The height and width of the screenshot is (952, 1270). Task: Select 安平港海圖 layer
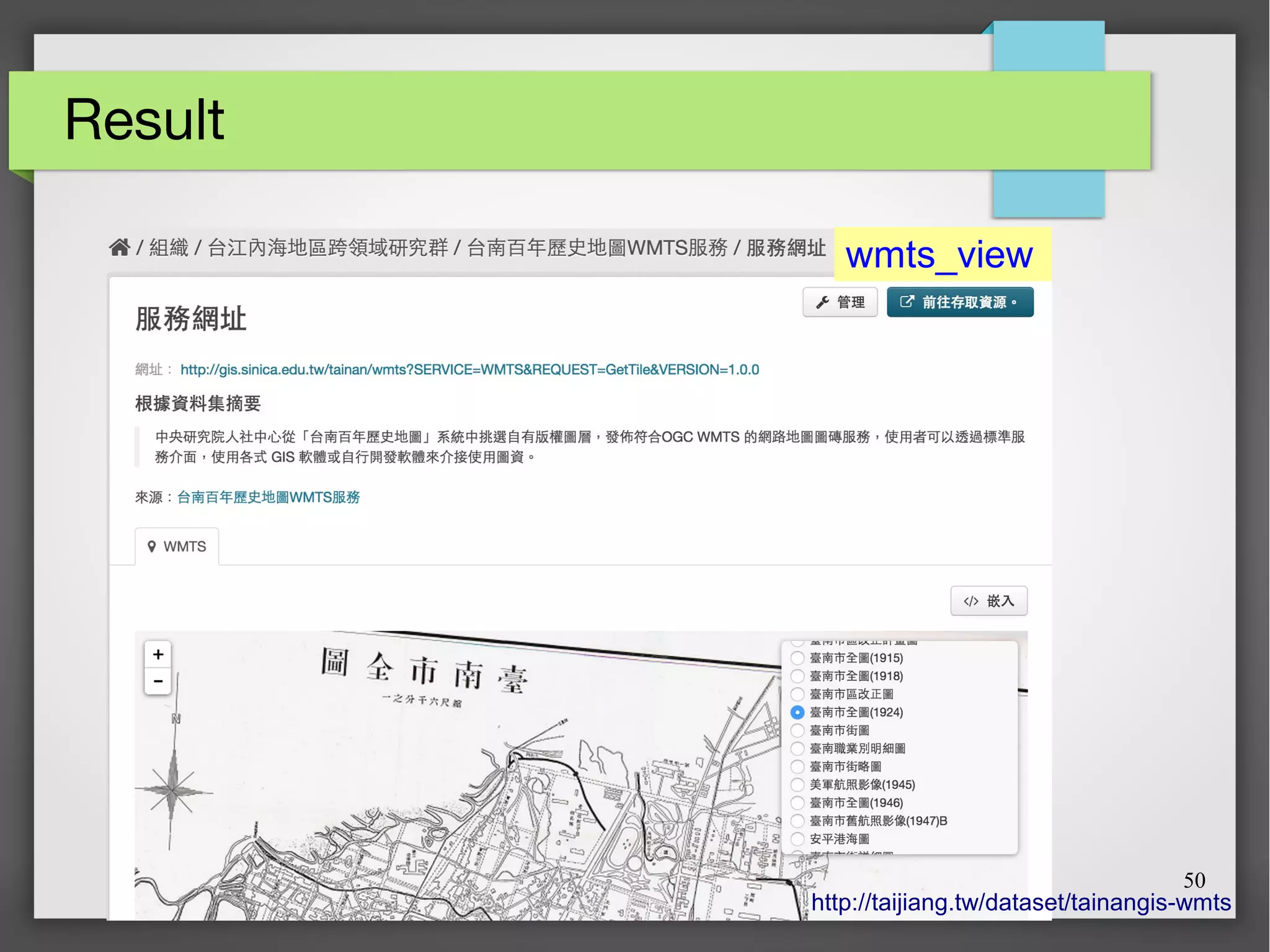point(797,839)
